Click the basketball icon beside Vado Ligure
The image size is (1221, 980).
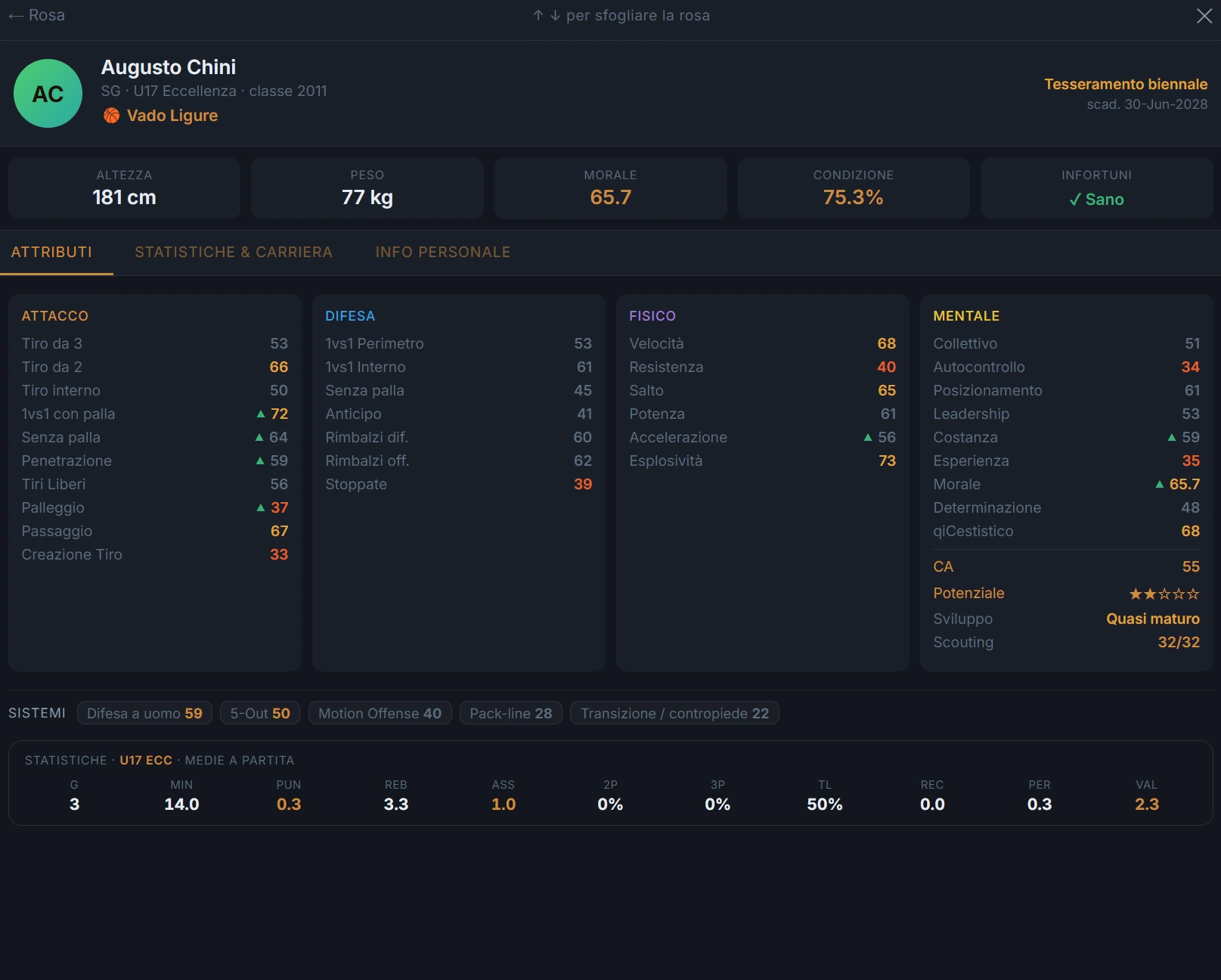(112, 116)
